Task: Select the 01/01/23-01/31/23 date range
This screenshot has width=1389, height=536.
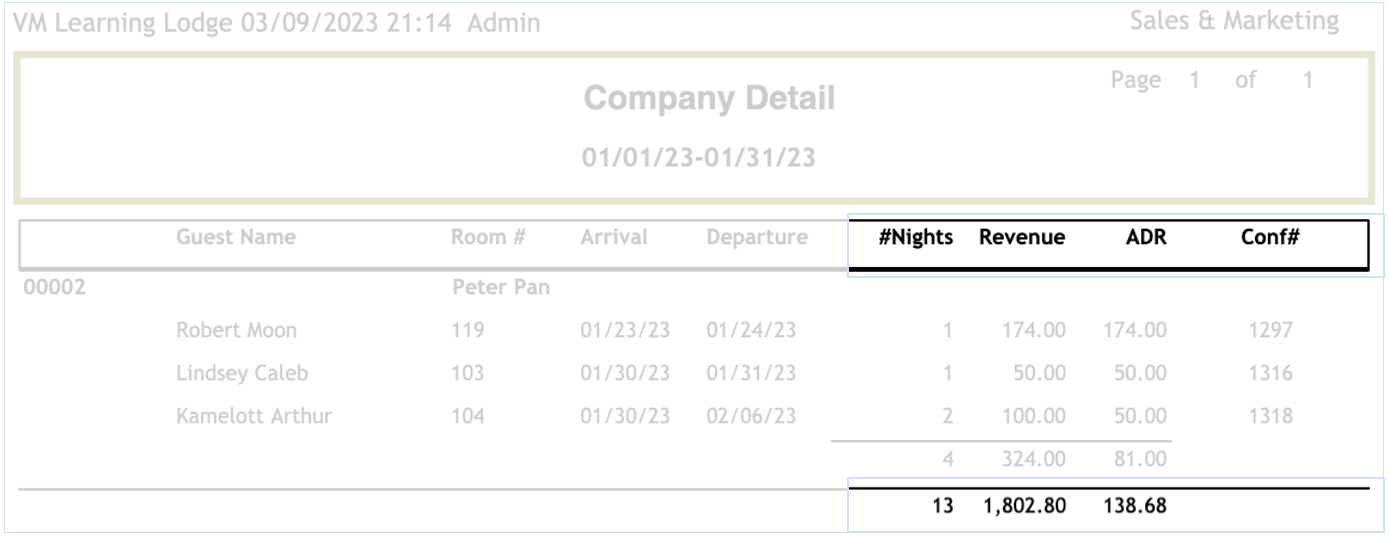Action: (698, 157)
